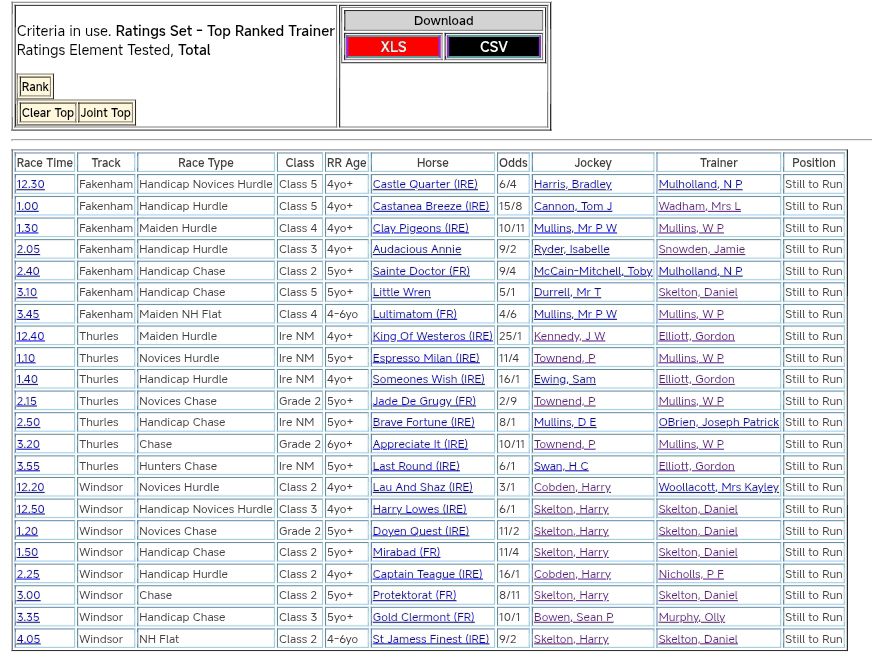View horse King Of Westeros (IRE)
This screenshot has height=667, width=872.
[432, 336]
